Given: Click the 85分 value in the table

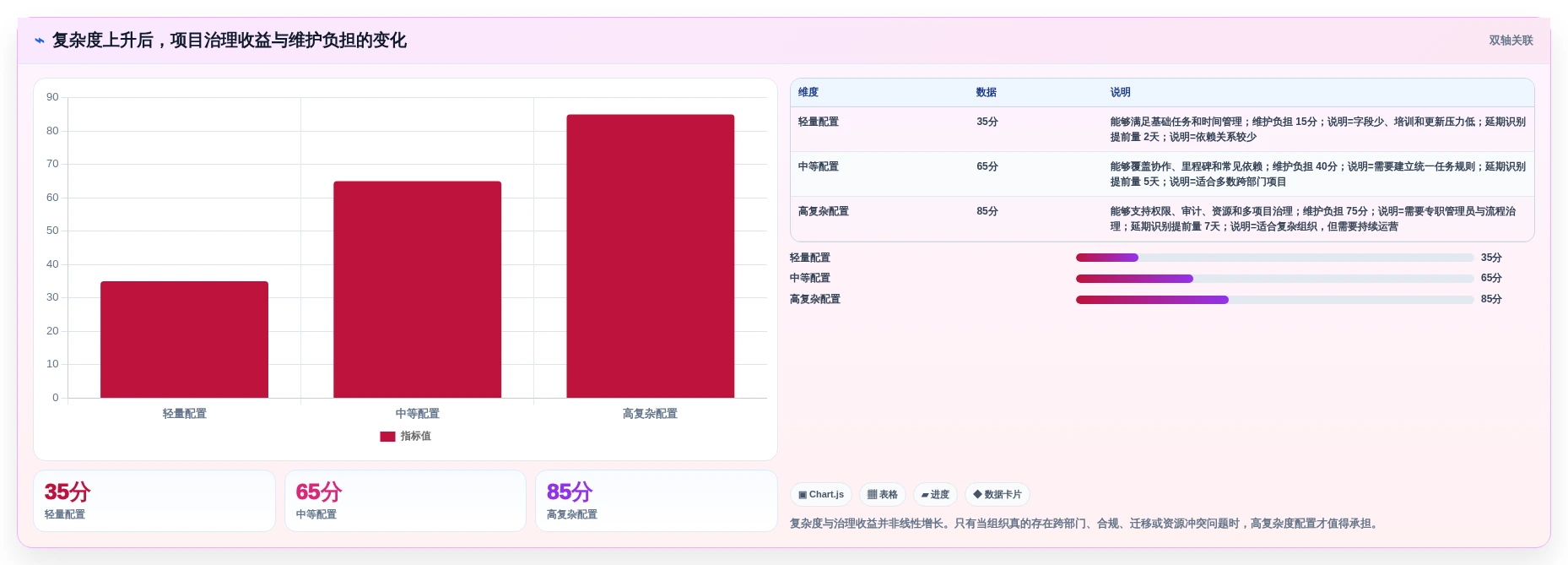Looking at the screenshot, I should 987,211.
